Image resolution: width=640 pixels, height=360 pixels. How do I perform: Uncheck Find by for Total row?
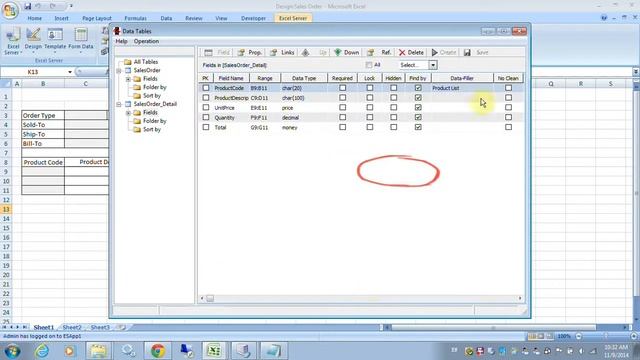(418, 127)
